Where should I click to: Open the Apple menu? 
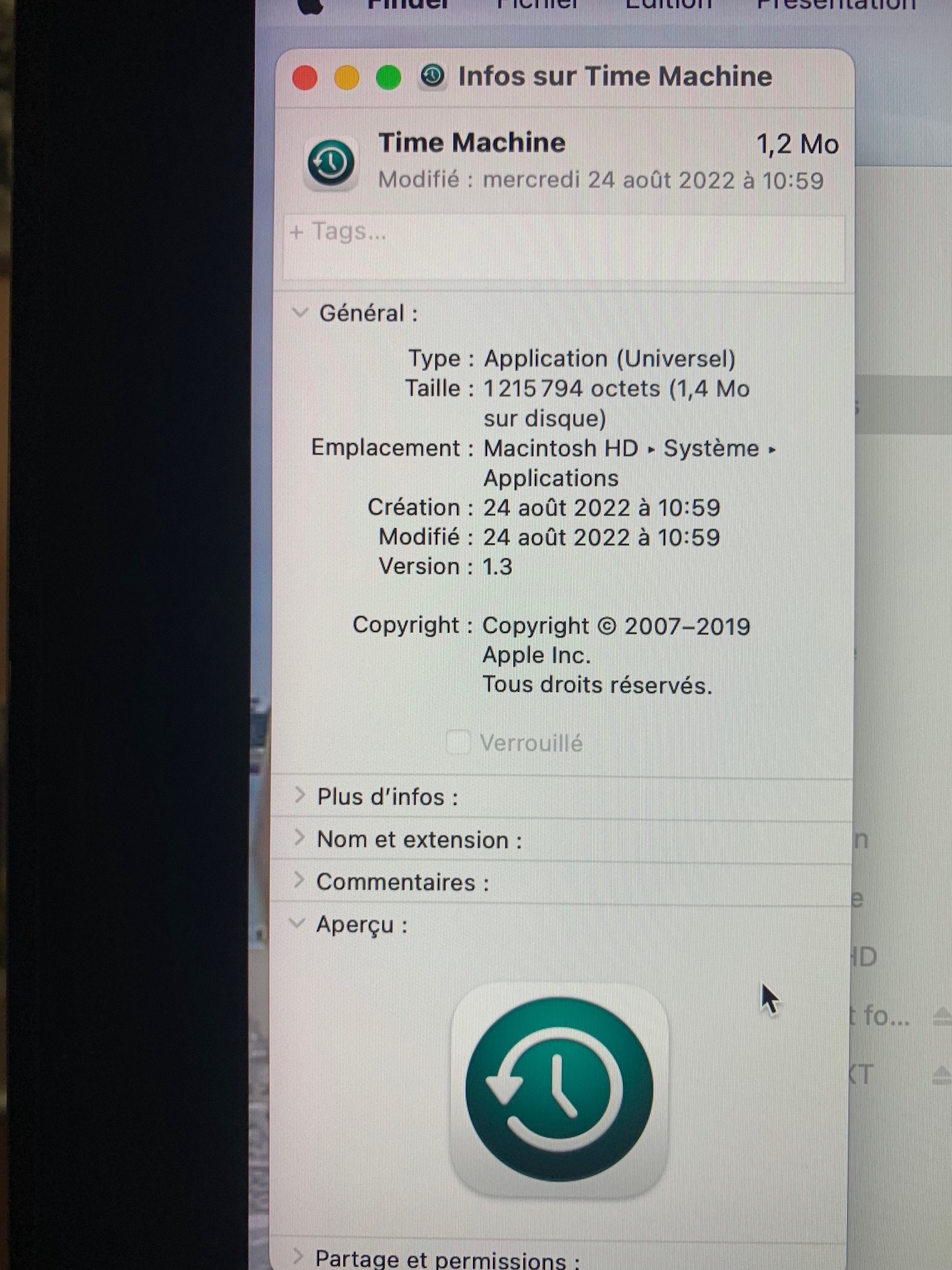(310, 5)
